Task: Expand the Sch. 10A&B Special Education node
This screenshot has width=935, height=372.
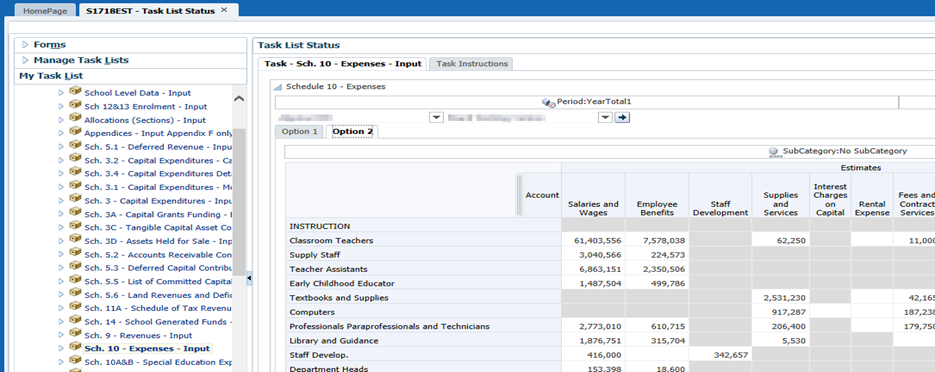Action: click(x=61, y=362)
